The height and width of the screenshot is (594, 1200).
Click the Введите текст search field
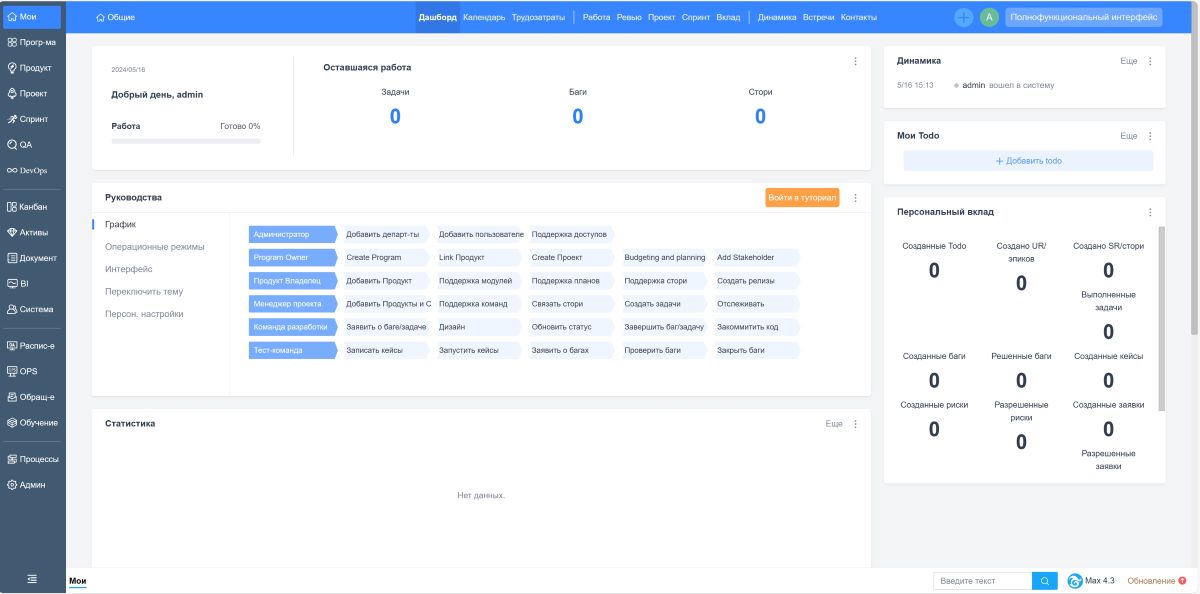tap(983, 581)
